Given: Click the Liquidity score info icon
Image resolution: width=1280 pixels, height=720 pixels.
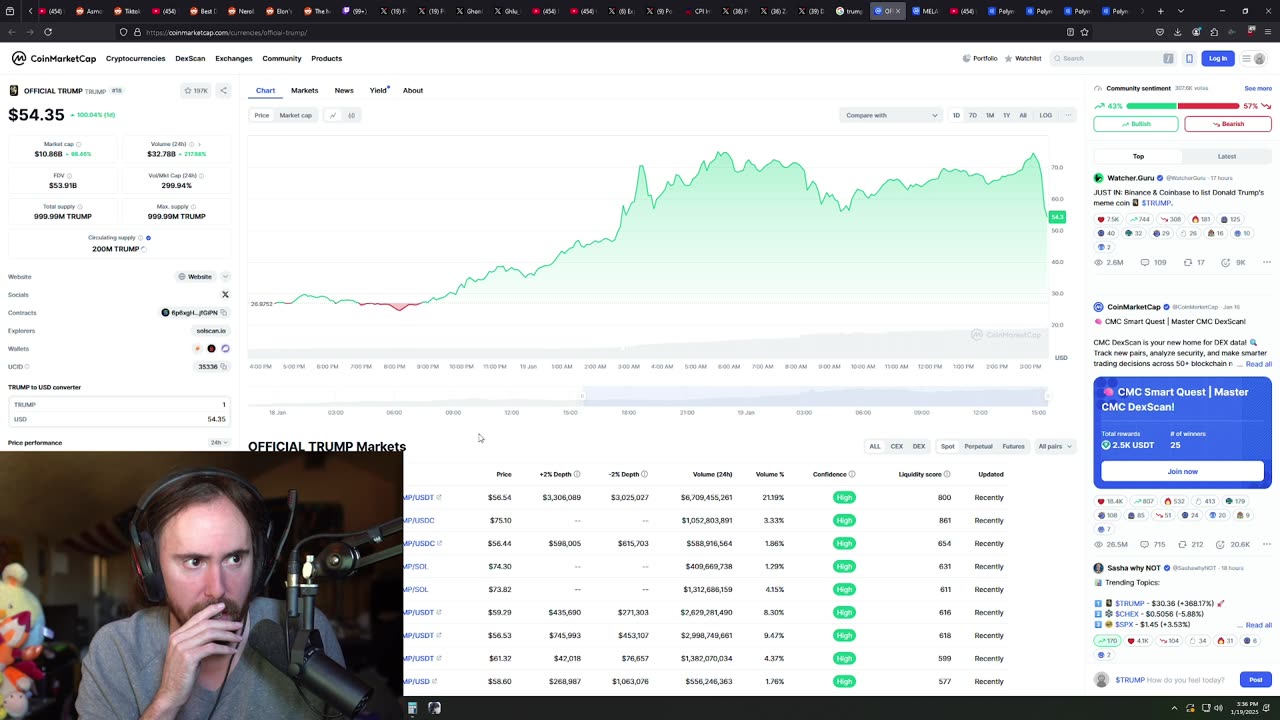Looking at the screenshot, I should tap(947, 474).
